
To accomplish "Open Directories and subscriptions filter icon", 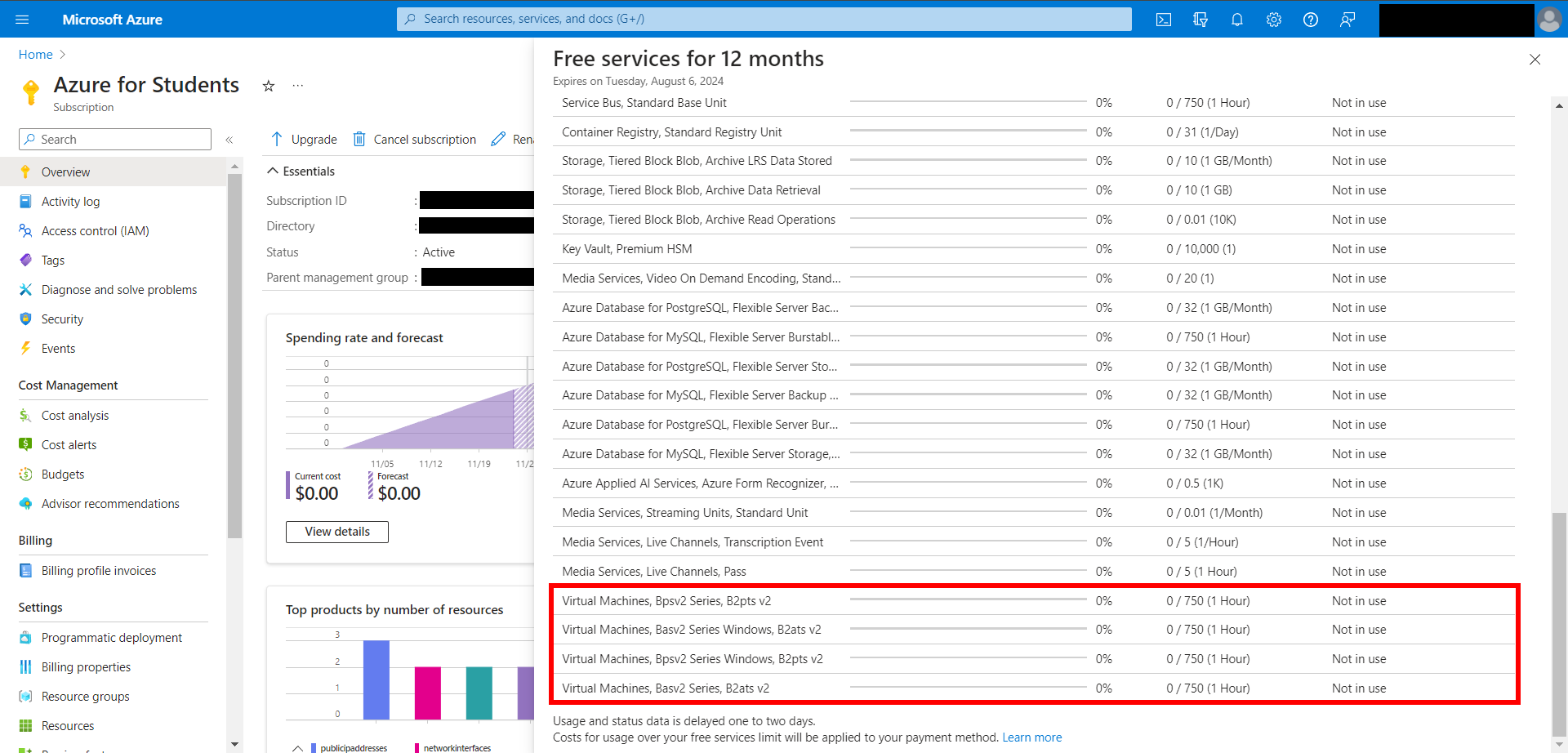I will [x=1200, y=19].
